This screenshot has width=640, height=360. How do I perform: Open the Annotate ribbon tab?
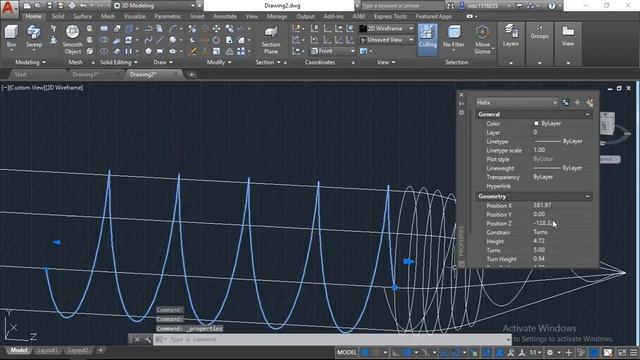click(225, 16)
